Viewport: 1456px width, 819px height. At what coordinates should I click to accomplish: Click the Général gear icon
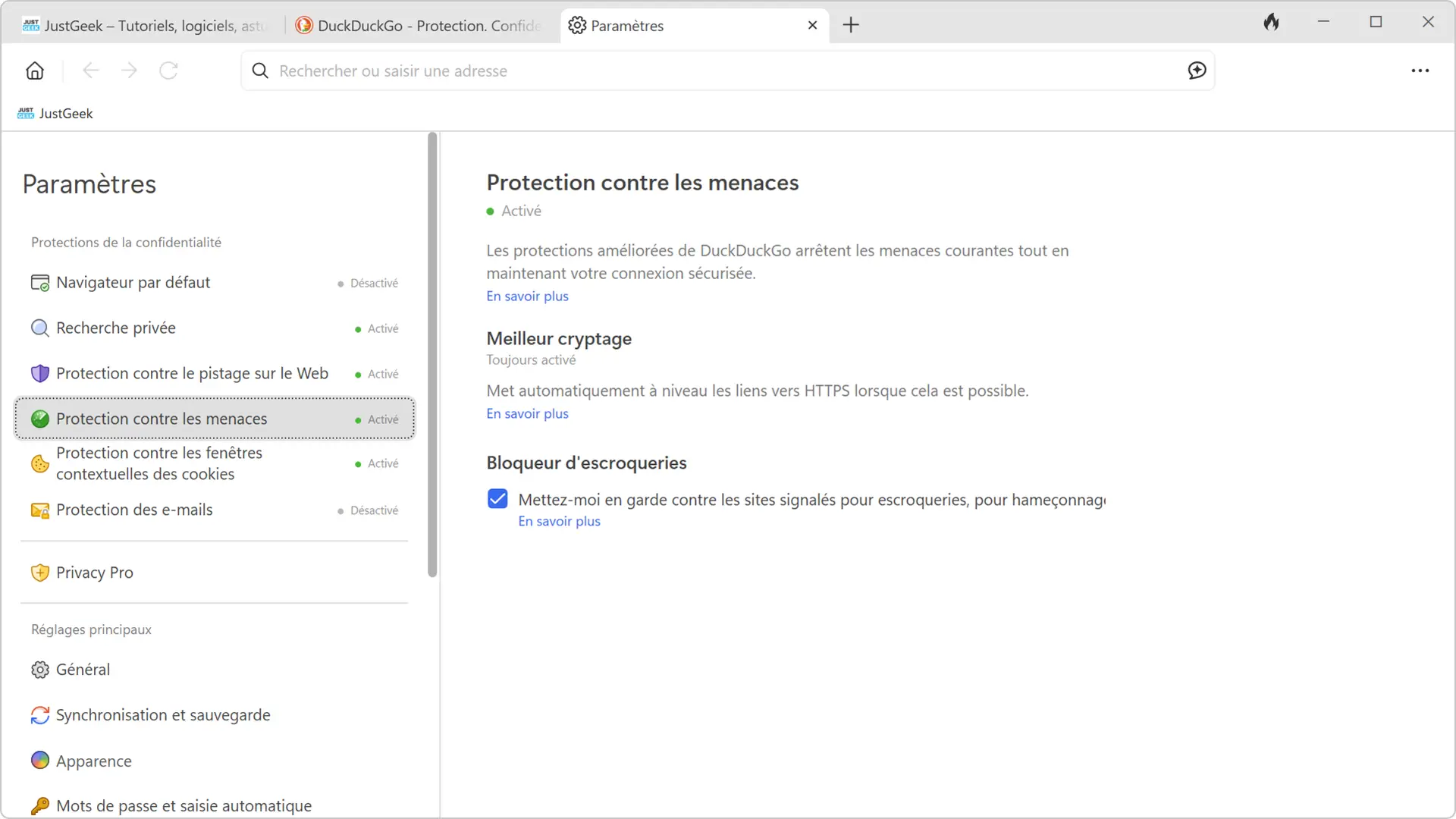[40, 670]
